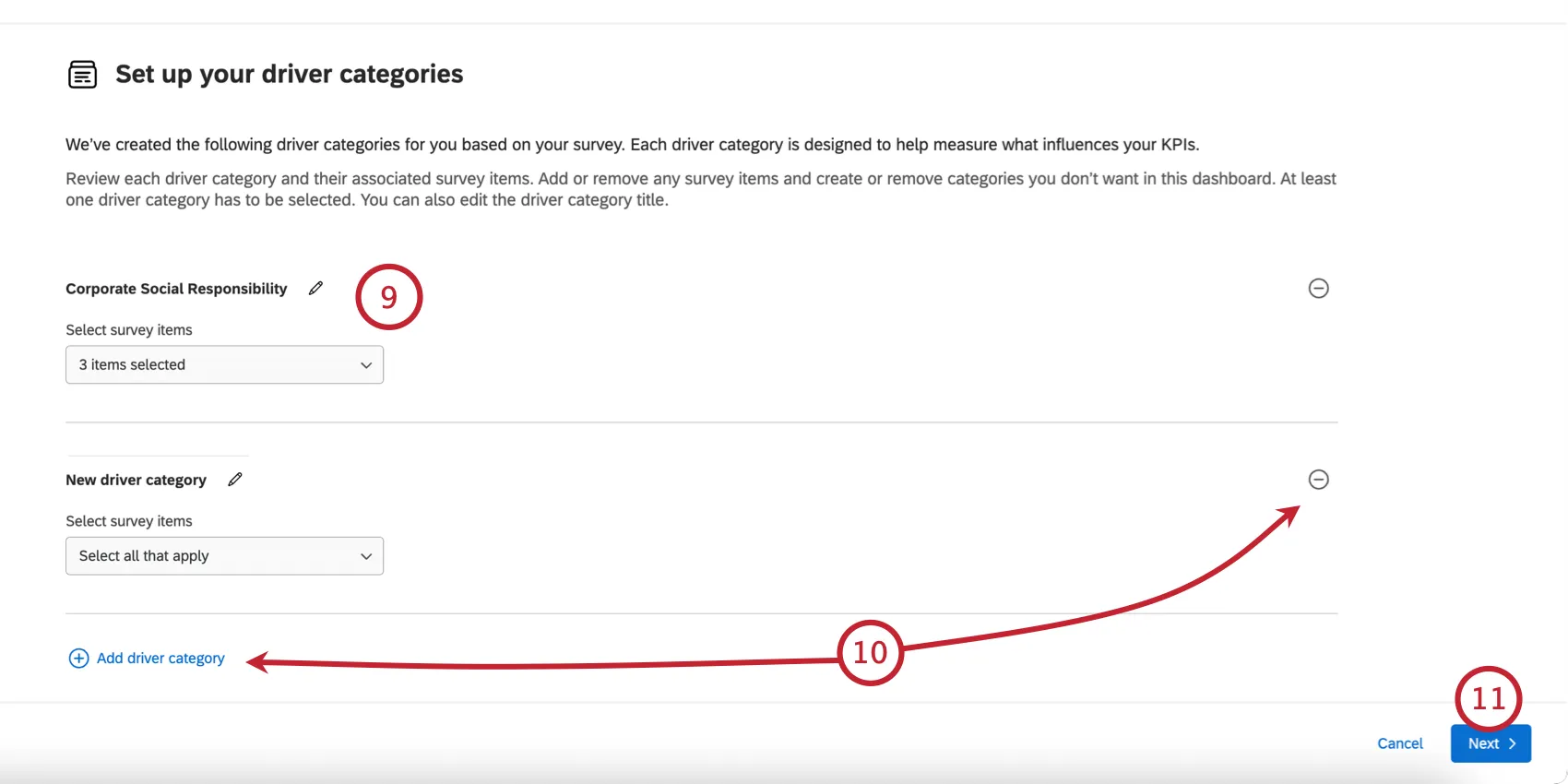Click pencil icon beside New driver category

pyautogui.click(x=235, y=480)
